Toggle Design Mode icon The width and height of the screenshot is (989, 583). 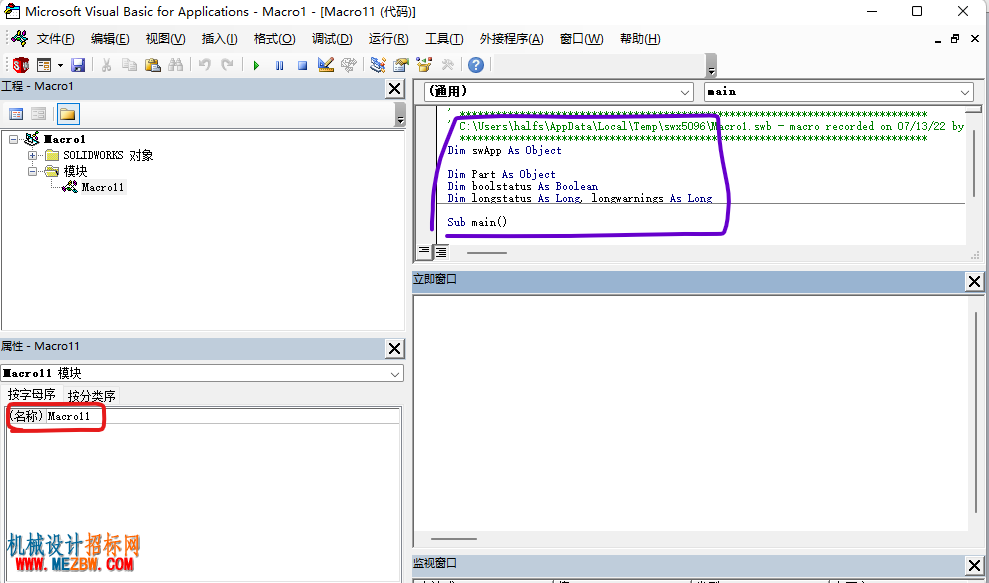[325, 64]
